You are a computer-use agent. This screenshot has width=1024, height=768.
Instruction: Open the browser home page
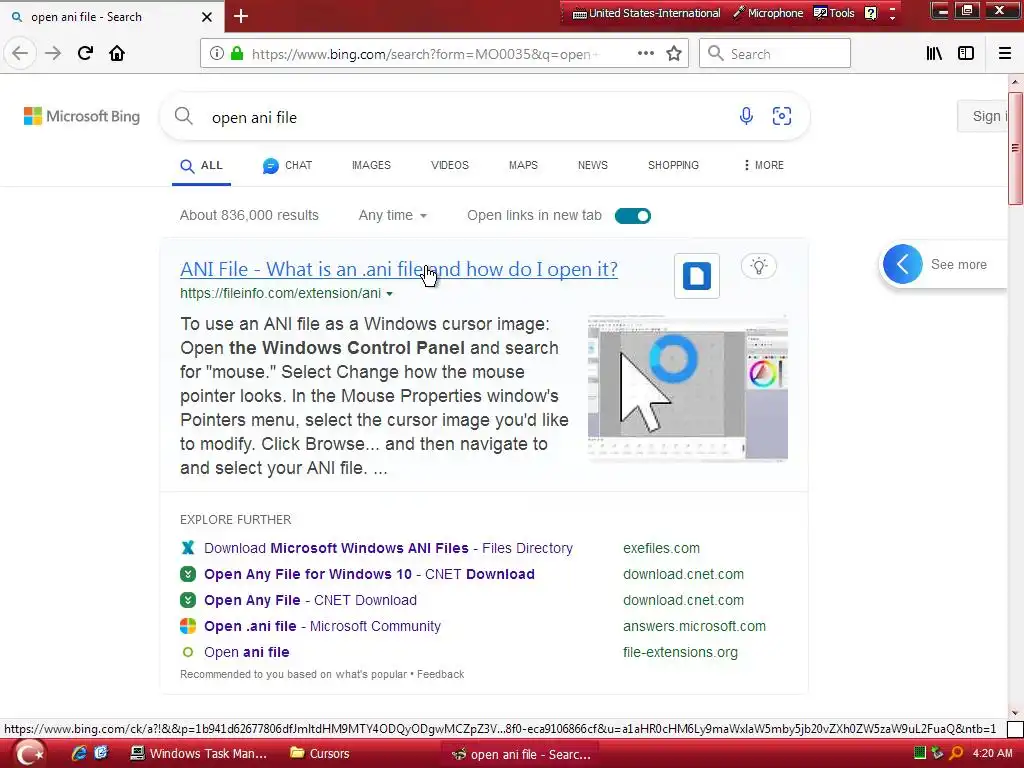(x=117, y=53)
